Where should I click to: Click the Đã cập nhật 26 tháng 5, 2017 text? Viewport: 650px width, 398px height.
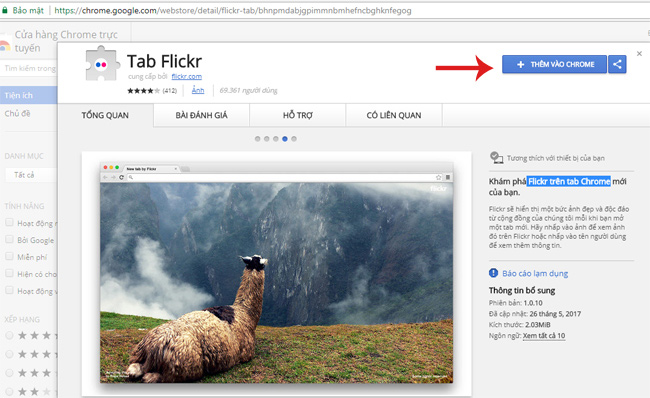click(x=535, y=314)
